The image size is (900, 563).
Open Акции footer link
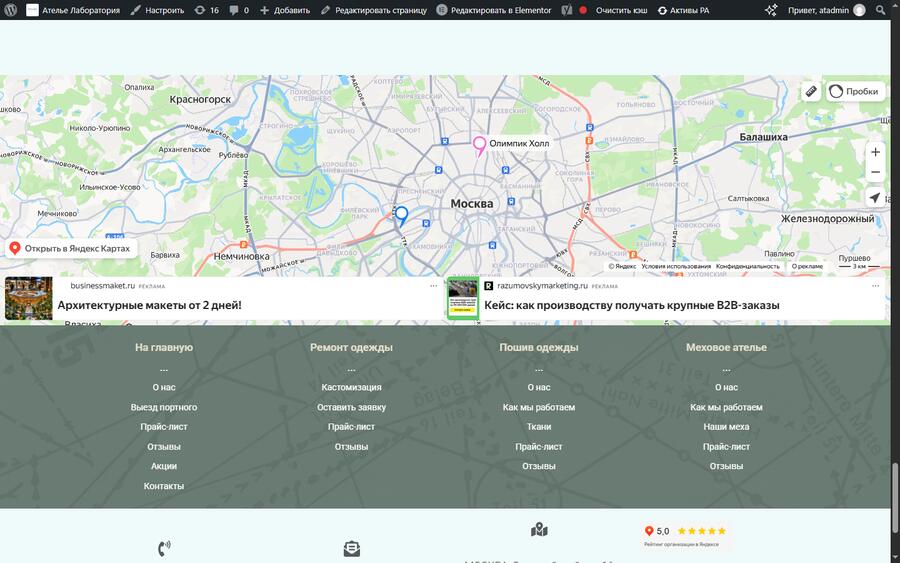164,466
